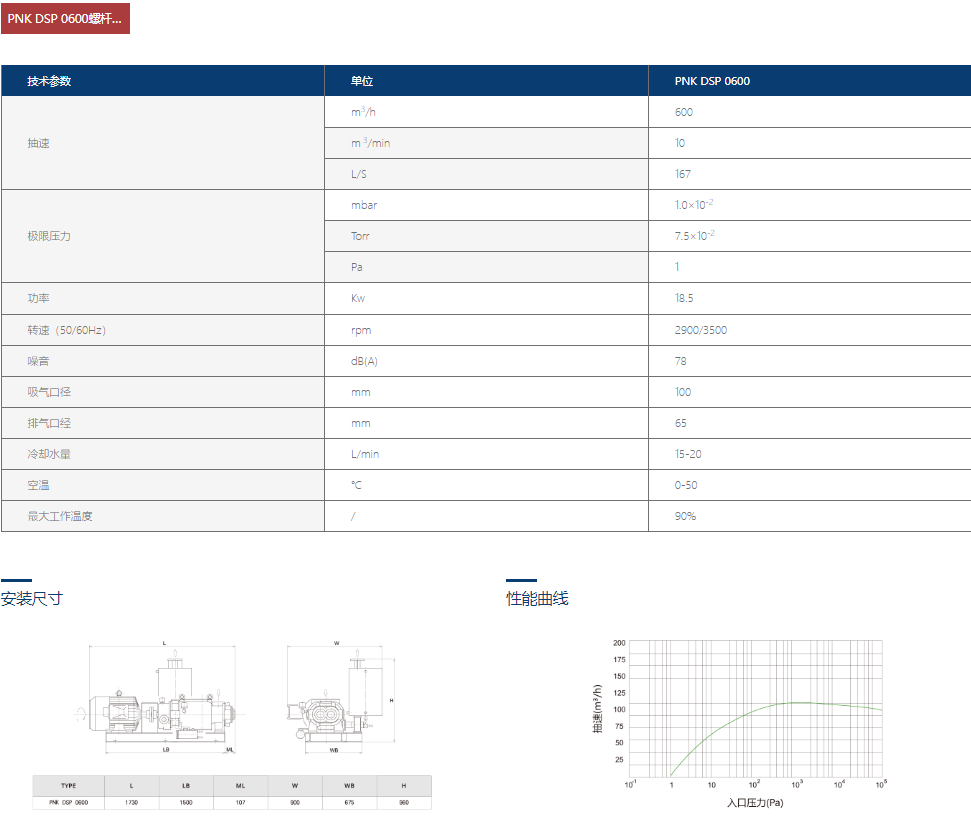The image size is (971, 818).
Task: Click the 技术参数 column header
Action: point(49,81)
